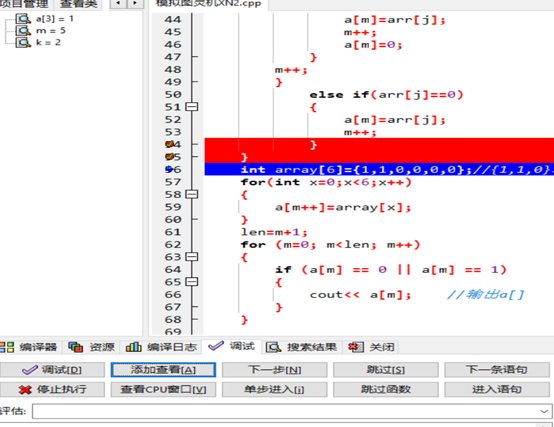Viewport: 554px width, 427px height.
Task: Click the if (a[m] == 0 || a[m] == 1) line
Action: coord(391,270)
